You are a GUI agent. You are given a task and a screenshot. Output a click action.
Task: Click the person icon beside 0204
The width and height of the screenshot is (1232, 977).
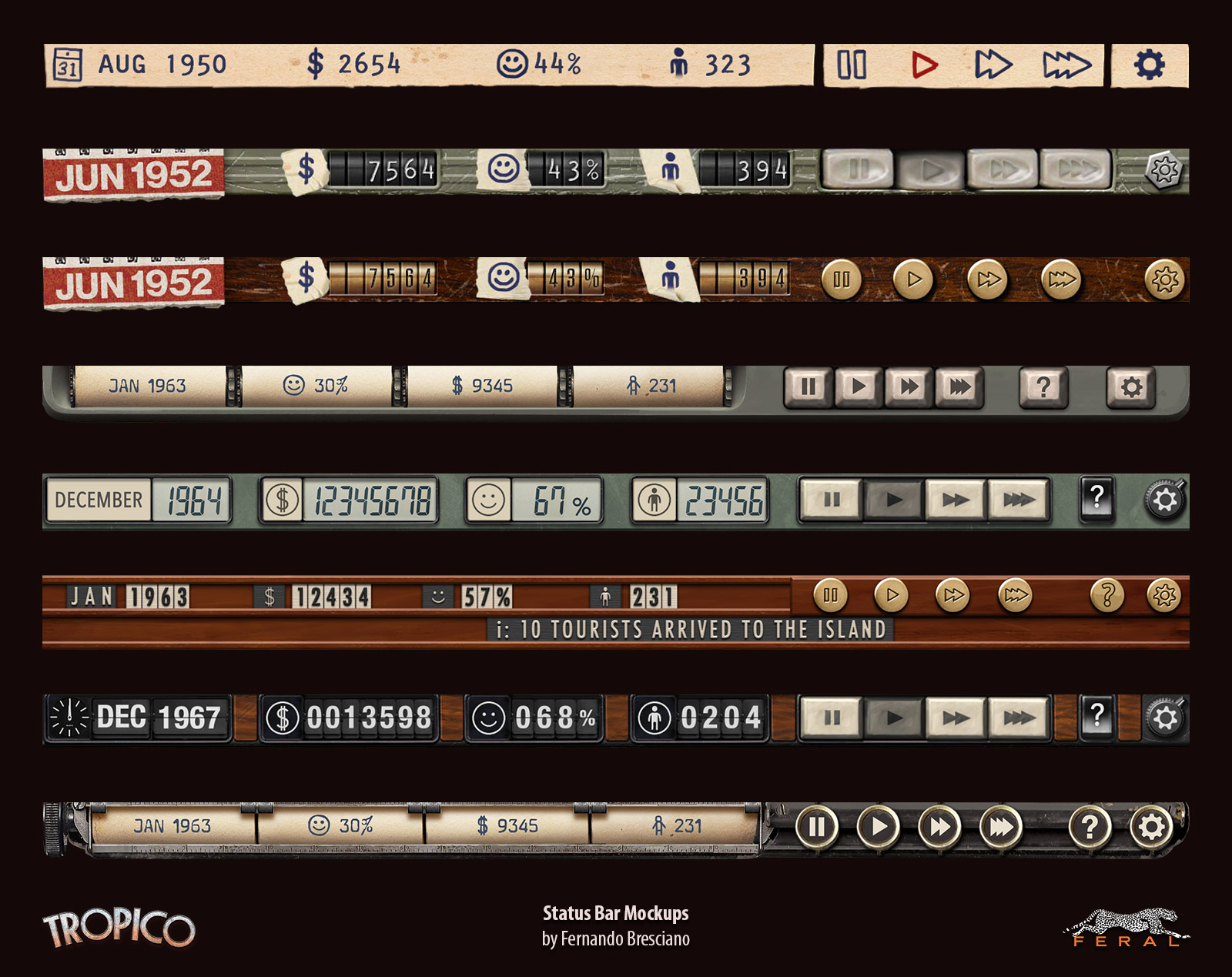654,718
